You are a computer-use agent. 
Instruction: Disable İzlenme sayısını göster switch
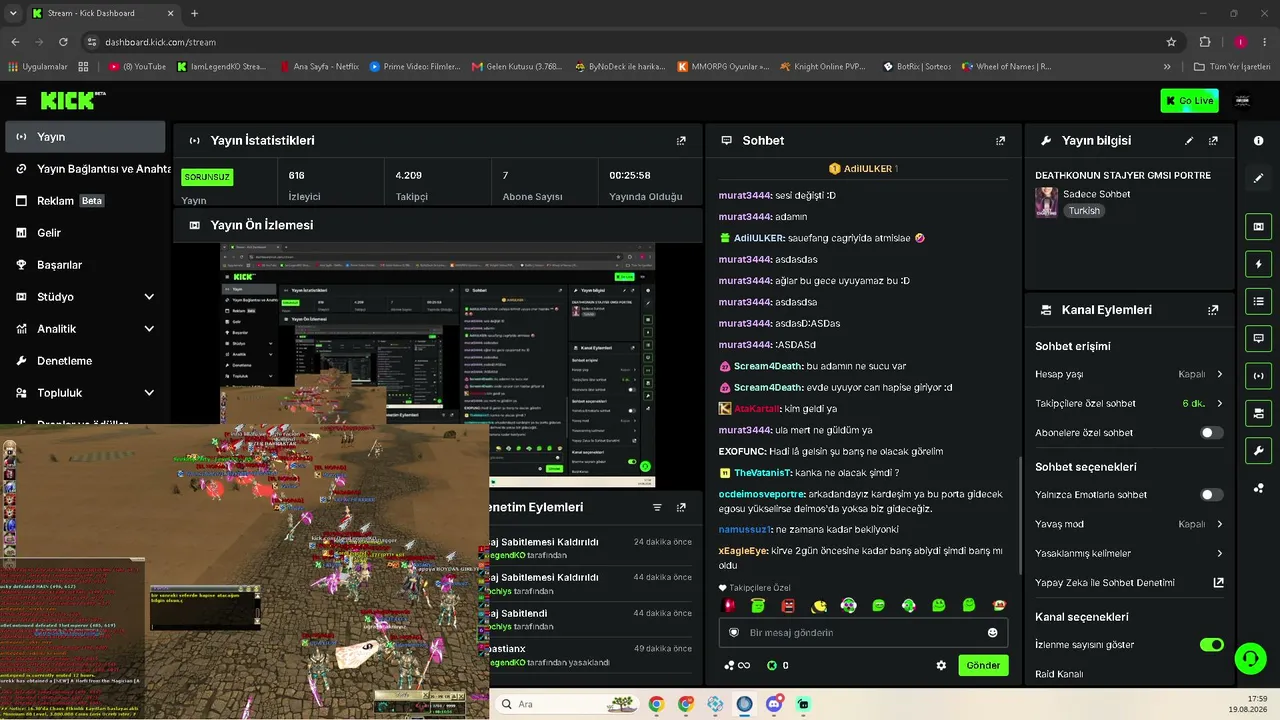click(1212, 645)
